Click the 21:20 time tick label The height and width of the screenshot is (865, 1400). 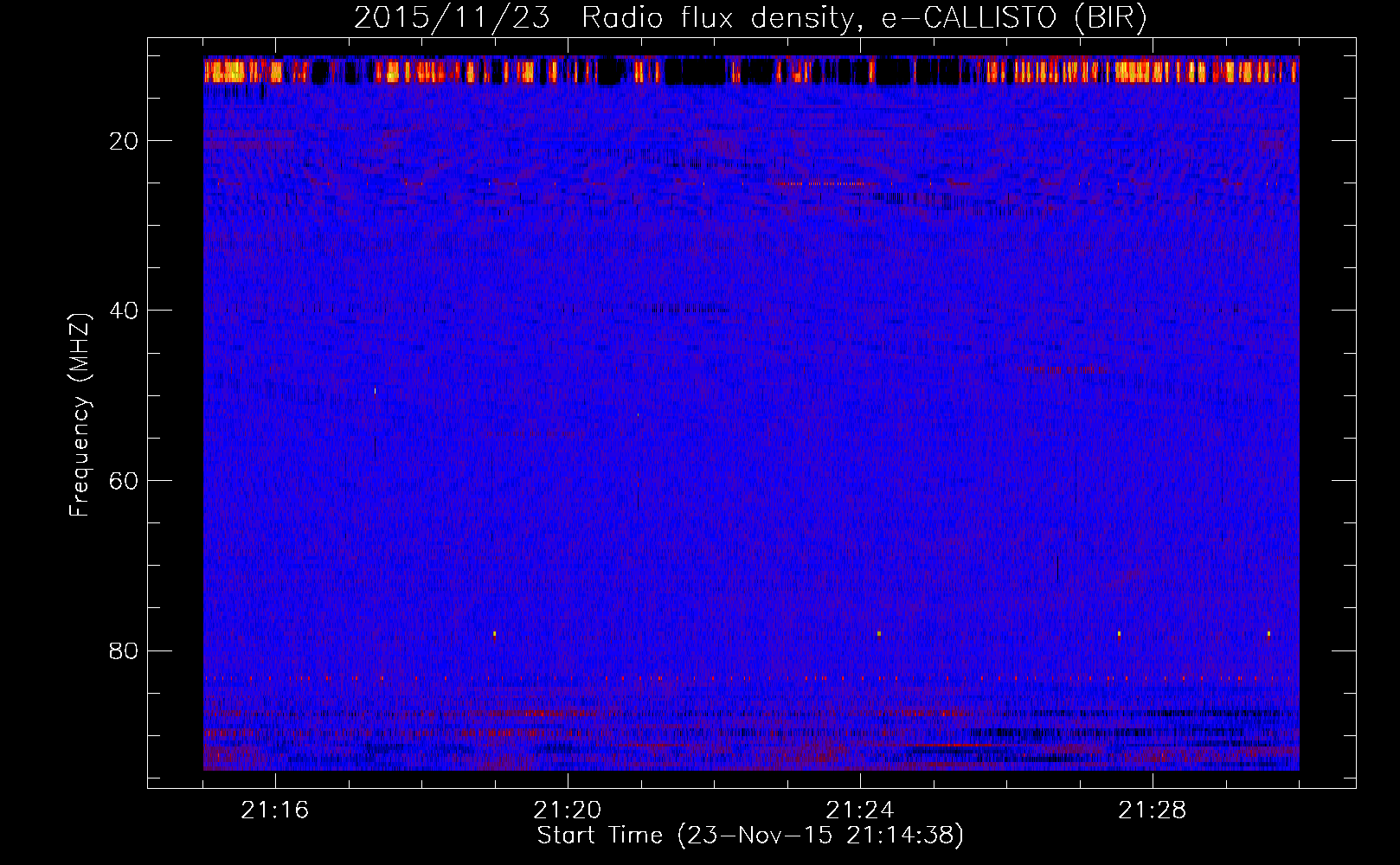(568, 811)
